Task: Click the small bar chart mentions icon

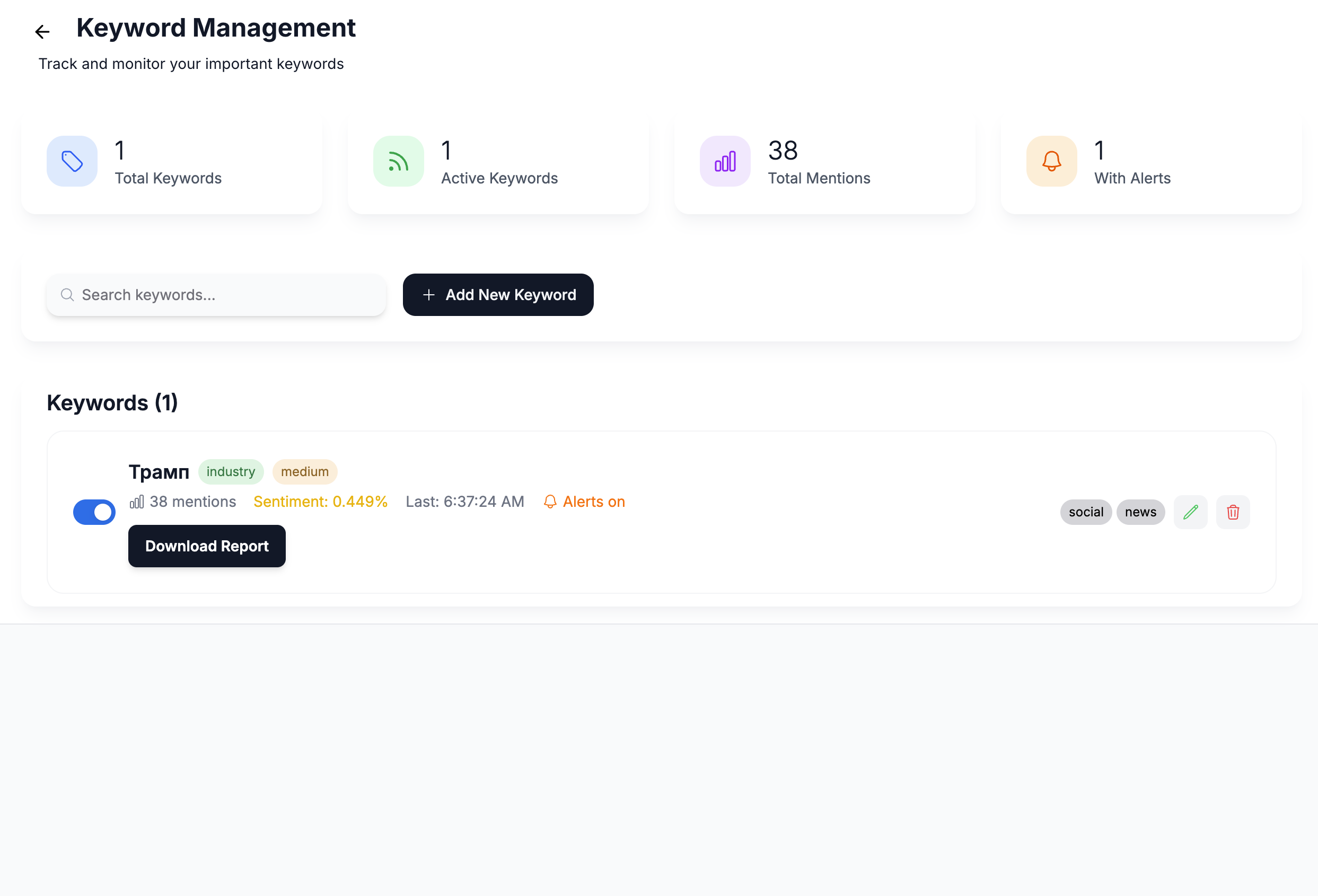Action: click(137, 502)
